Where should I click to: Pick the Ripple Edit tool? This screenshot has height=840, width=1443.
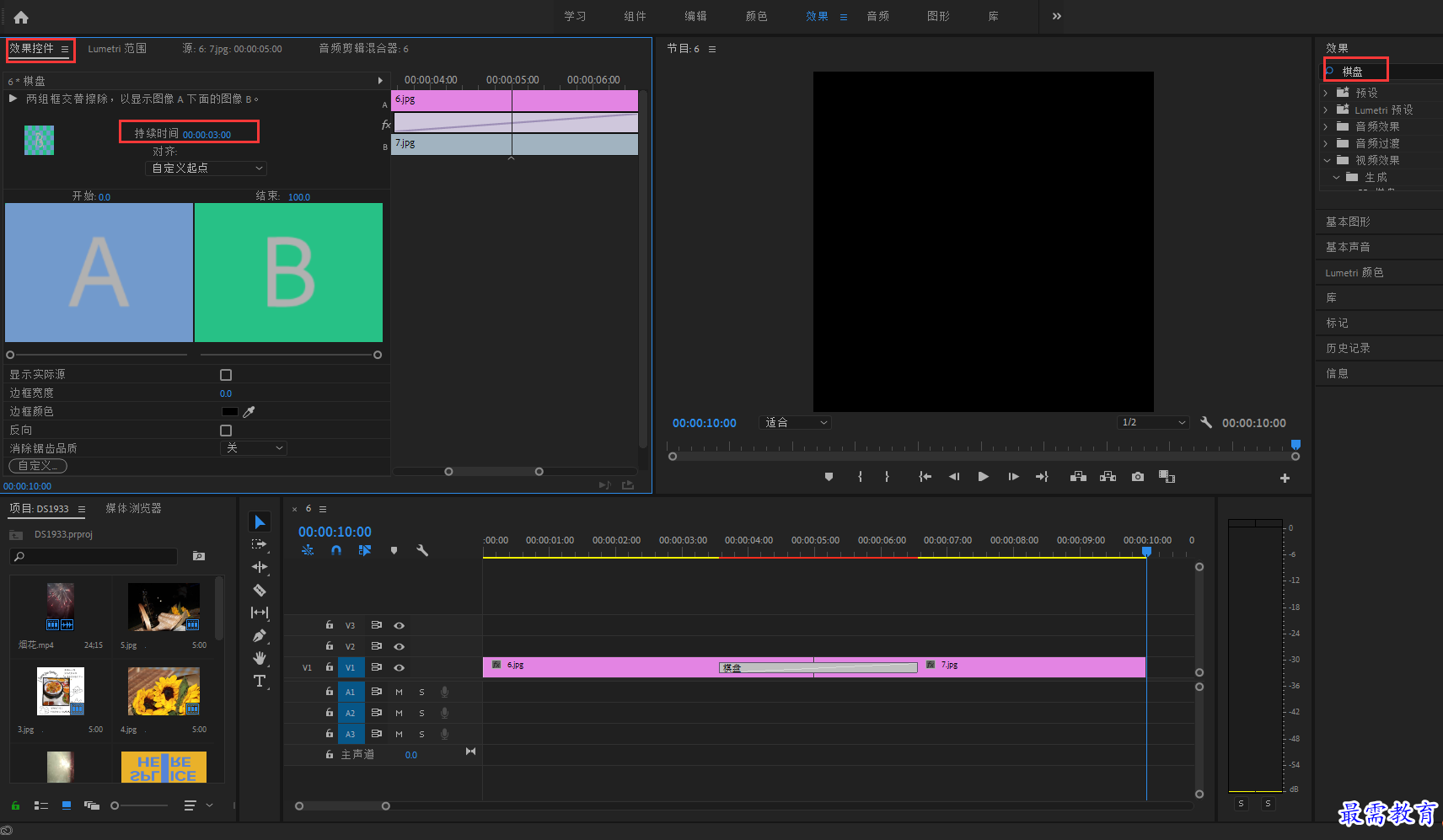[260, 567]
